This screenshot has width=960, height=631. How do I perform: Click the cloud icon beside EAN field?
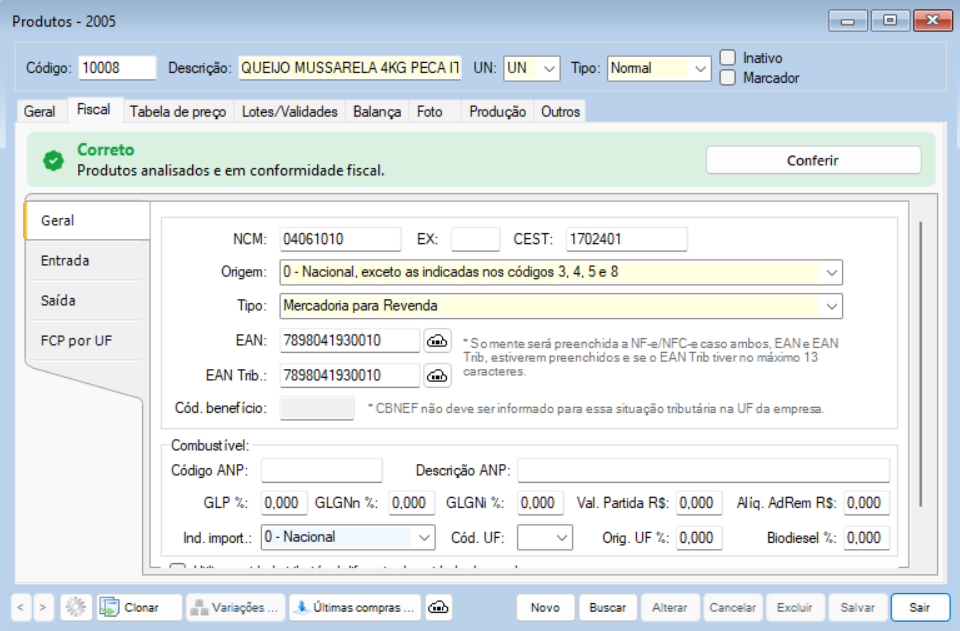(437, 340)
